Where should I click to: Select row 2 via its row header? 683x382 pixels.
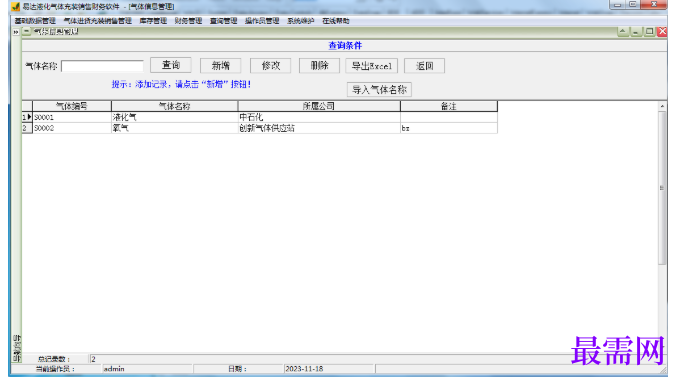(x=27, y=128)
